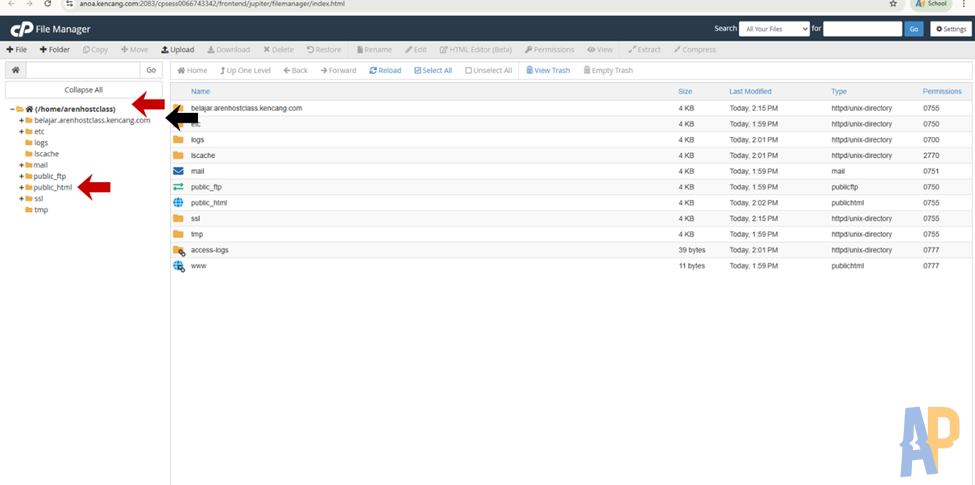Open the All Your Files dropdown
Viewport: 975px width, 485px height.
tap(775, 29)
